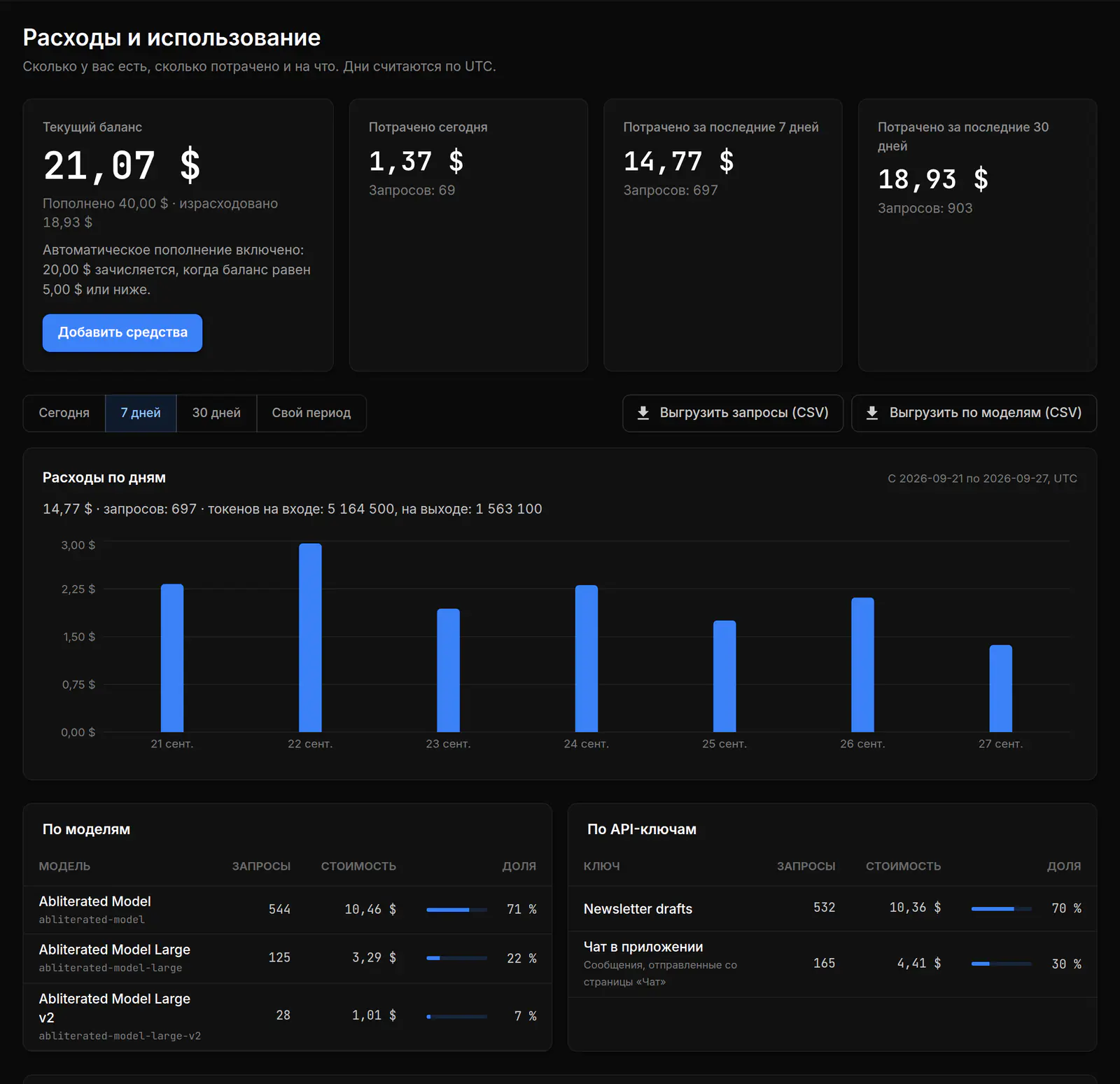The width and height of the screenshot is (1120, 1084).
Task: Click the "С 2026-09-21 по 2026-09-27, UTC" date range
Action: 982,479
